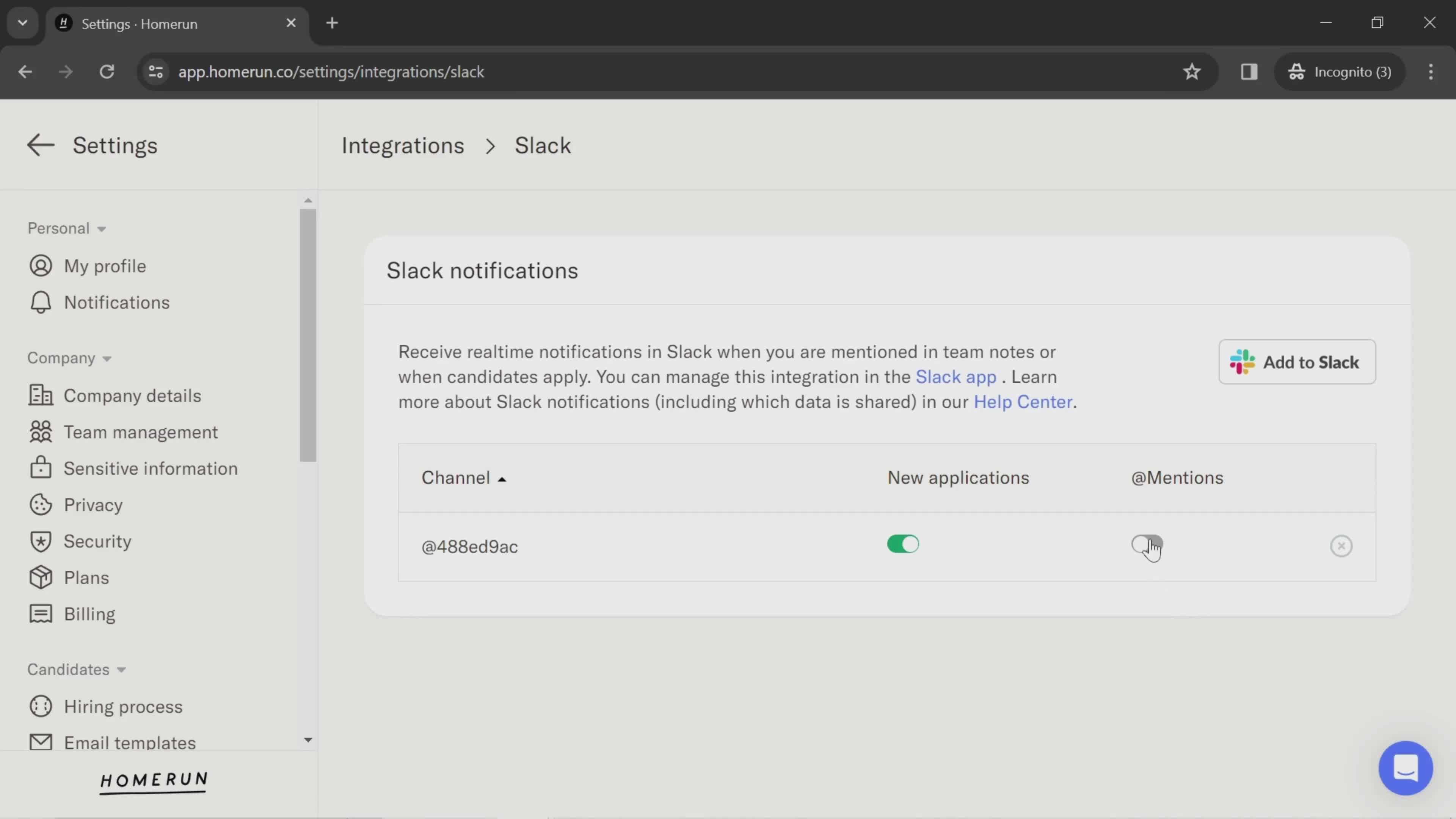Click the cookie icon for Privacy
Viewport: 1456px width, 819px height.
click(41, 505)
